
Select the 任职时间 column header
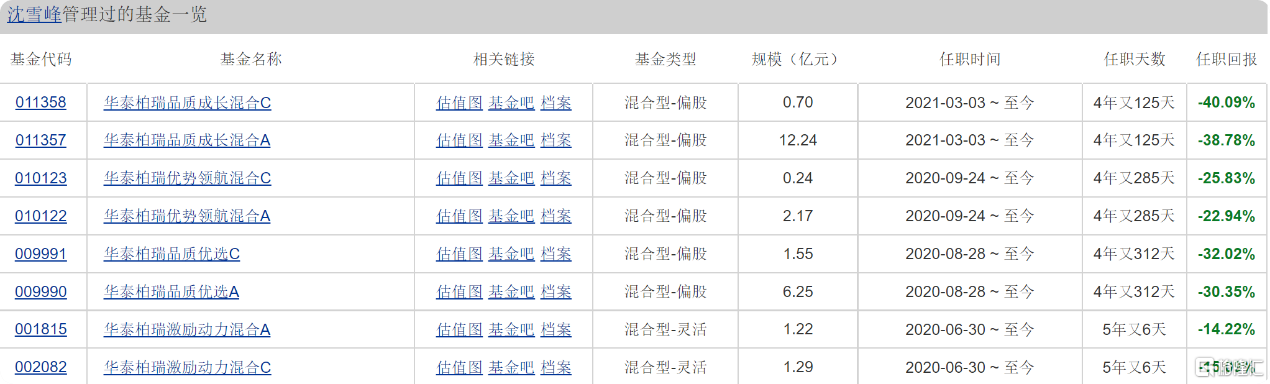[x=970, y=59]
